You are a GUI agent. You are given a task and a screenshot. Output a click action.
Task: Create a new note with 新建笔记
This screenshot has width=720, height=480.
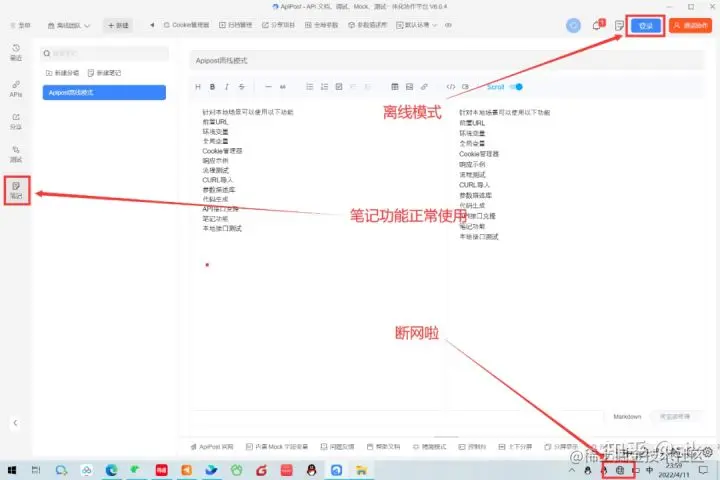point(104,73)
